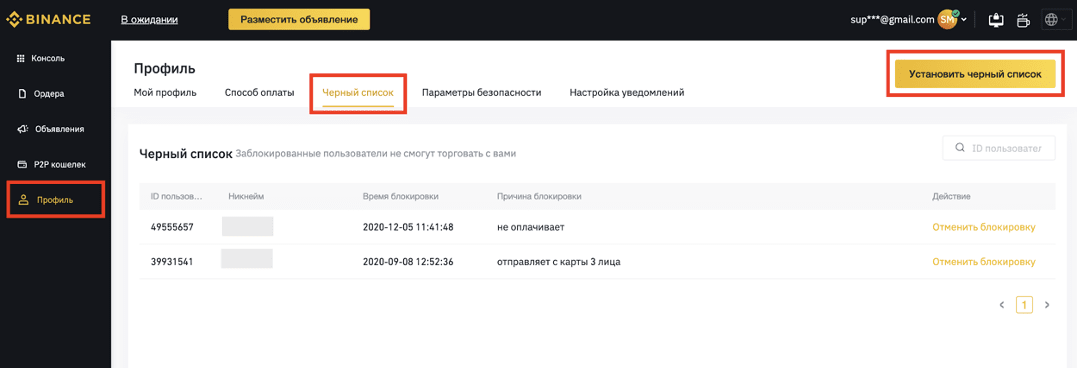1078x368 pixels.
Task: Go to next page arrow in pagination
Action: [1047, 304]
